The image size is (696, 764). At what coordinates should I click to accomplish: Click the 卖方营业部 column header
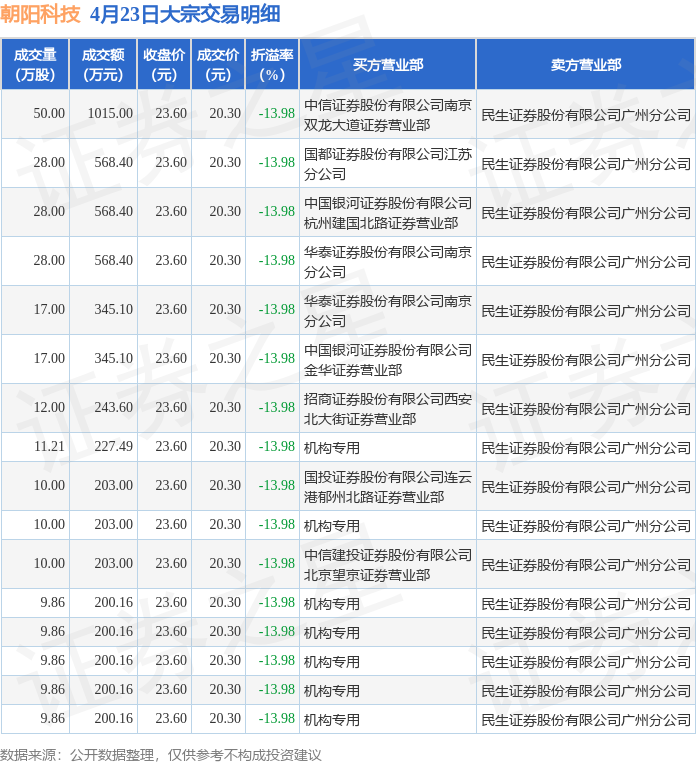coord(585,64)
